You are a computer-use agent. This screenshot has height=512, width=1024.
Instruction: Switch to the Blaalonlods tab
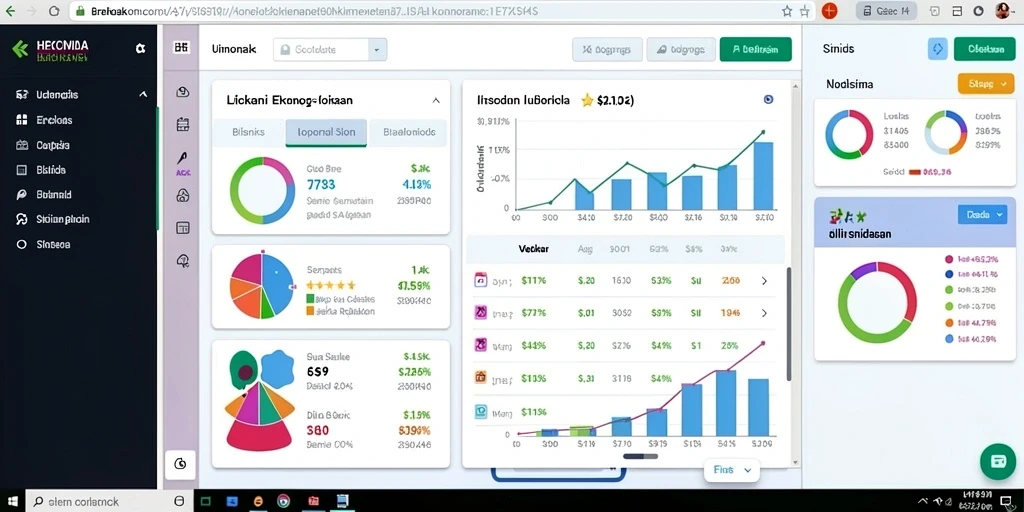(x=408, y=132)
